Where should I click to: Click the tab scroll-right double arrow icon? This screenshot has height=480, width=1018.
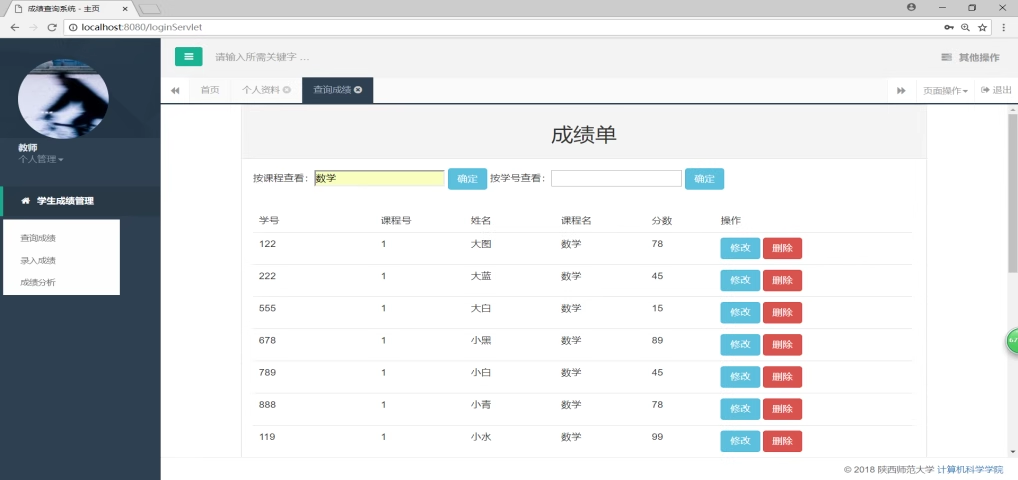click(901, 90)
